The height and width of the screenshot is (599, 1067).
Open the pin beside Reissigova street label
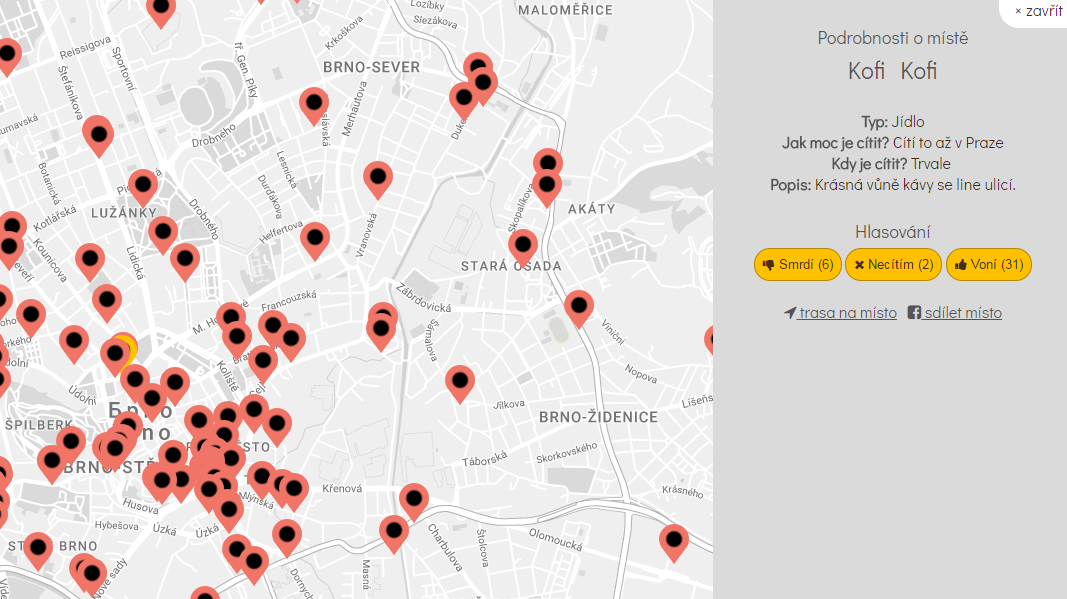[x=8, y=57]
